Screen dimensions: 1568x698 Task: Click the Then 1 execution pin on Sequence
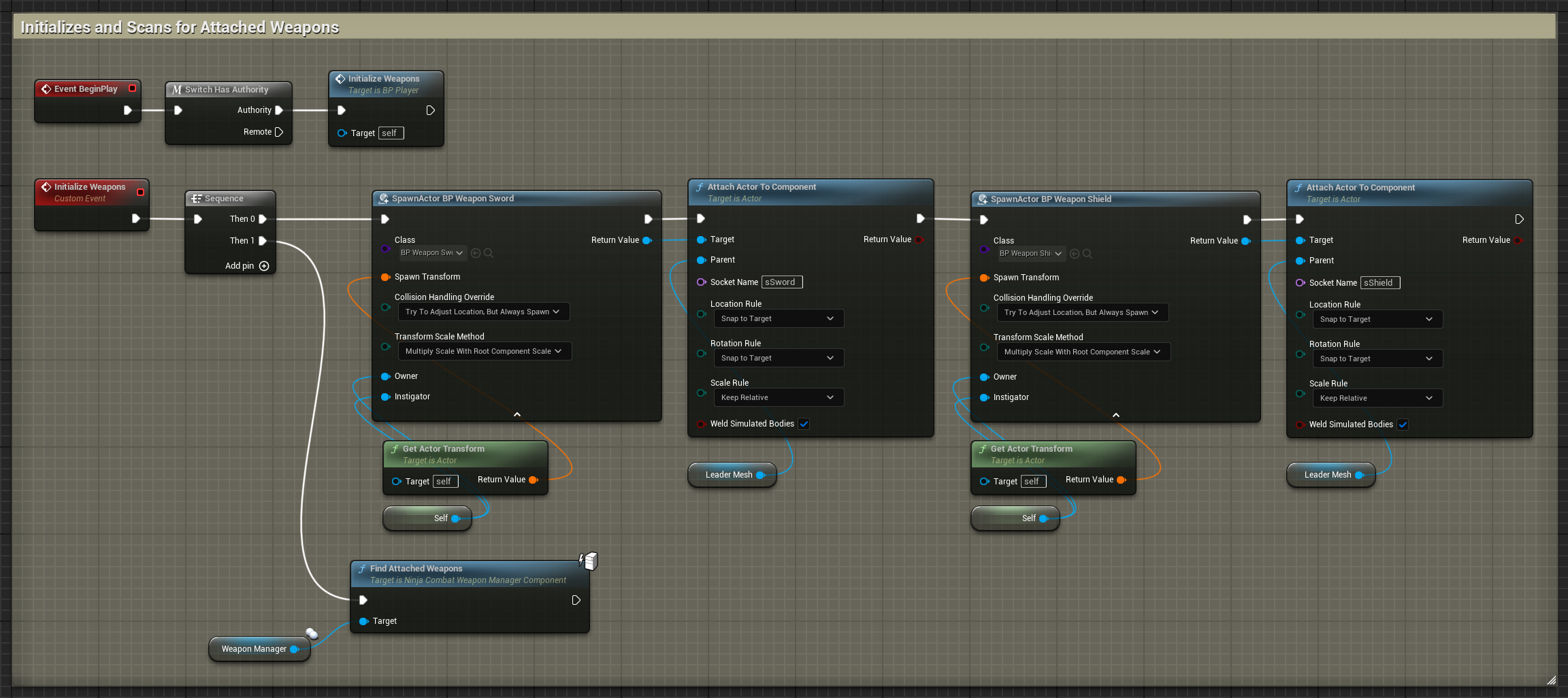[263, 241]
